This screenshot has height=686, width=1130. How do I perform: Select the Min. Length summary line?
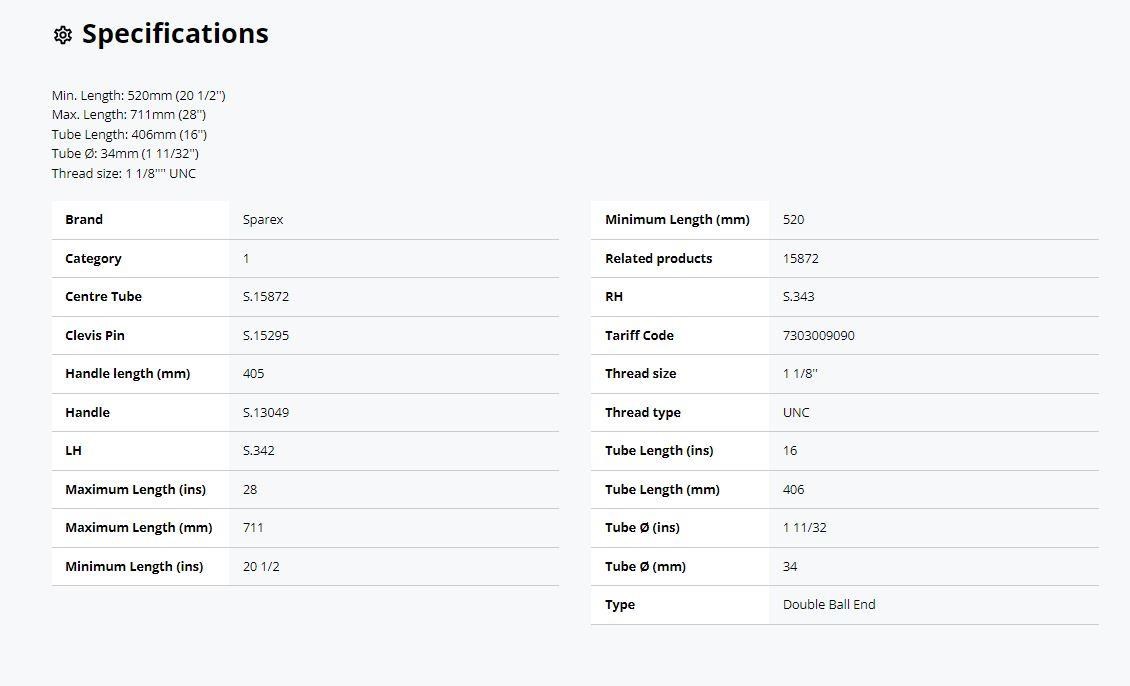coord(138,95)
